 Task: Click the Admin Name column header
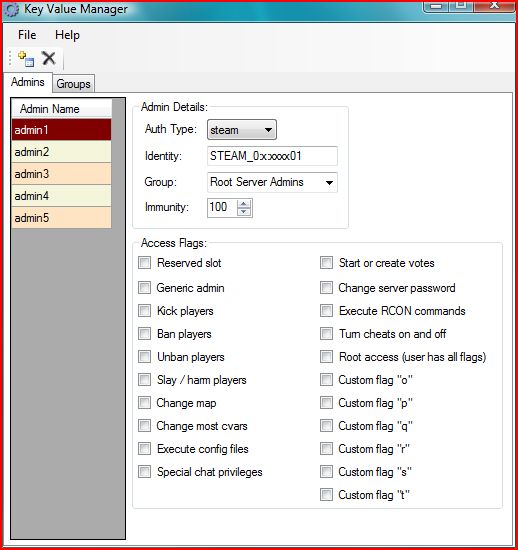pyautogui.click(x=61, y=108)
